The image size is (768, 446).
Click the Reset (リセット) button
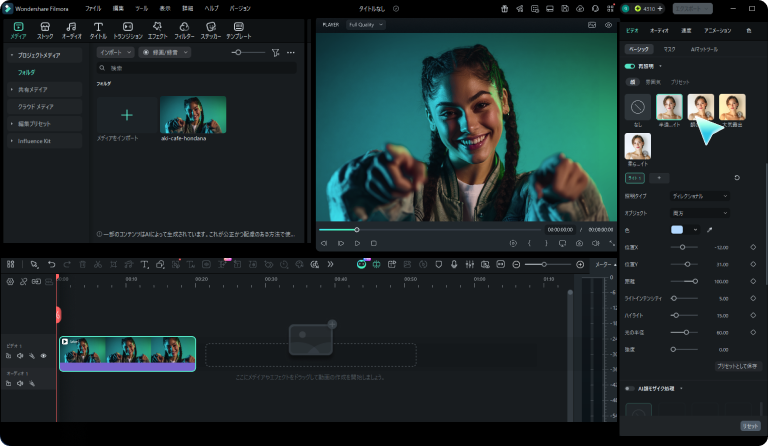(x=749, y=425)
